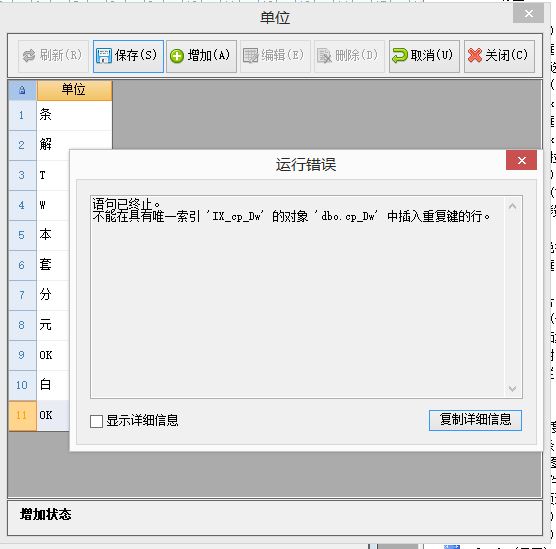Image resolution: width=556 pixels, height=549 pixels.
Task: Select the cell containing W
Action: point(53,205)
